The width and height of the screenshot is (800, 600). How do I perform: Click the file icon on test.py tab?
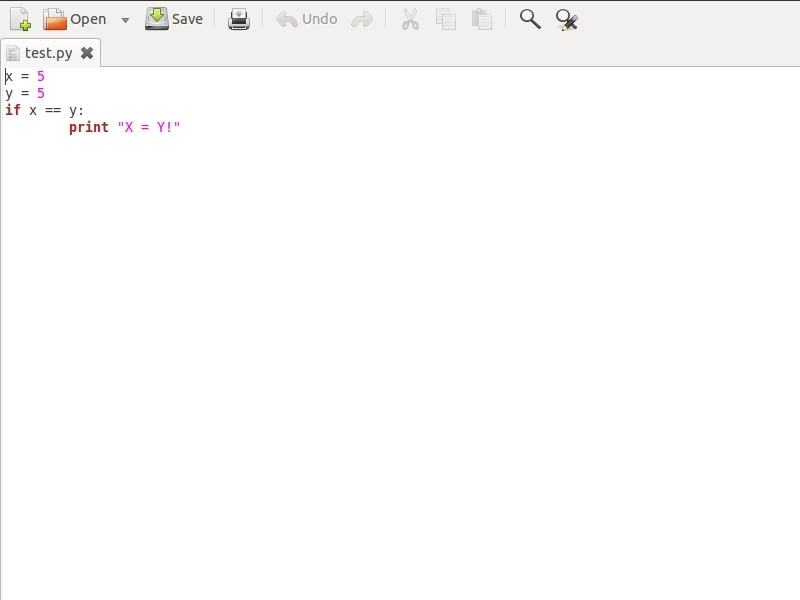[13, 53]
